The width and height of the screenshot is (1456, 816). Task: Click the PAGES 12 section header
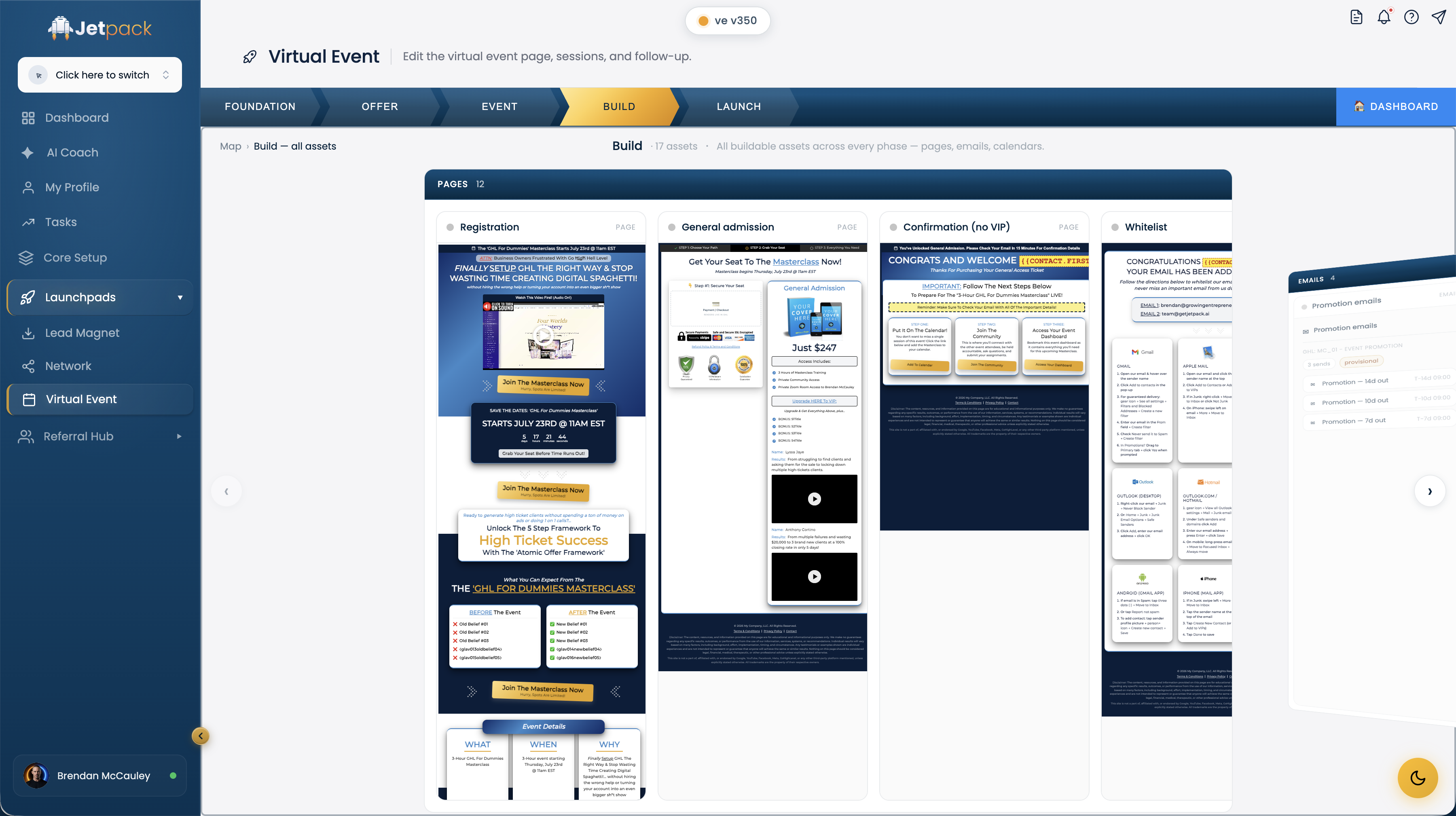coord(828,184)
